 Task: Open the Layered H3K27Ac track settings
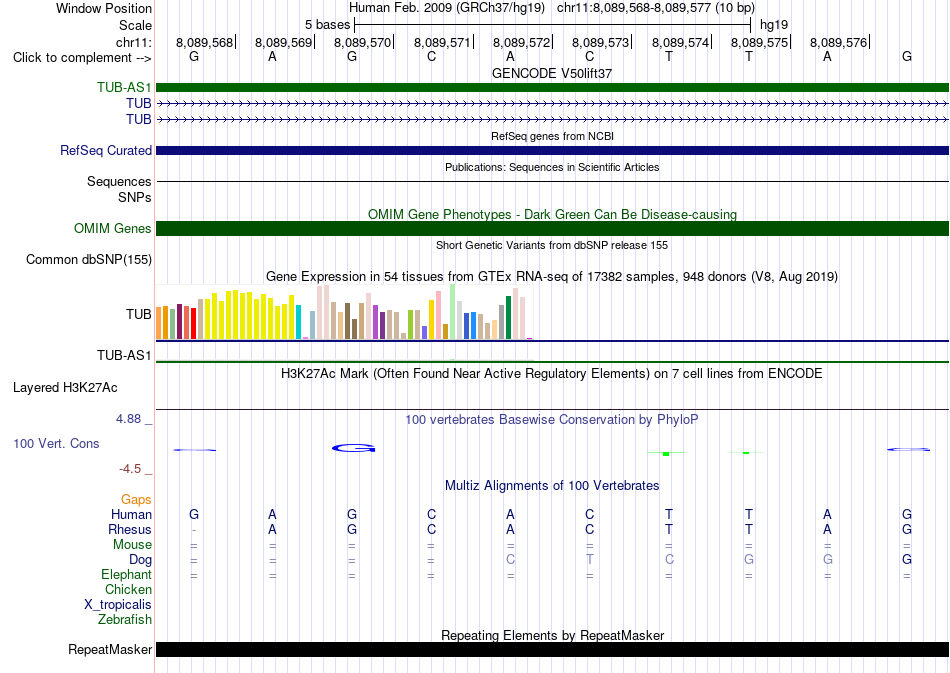coord(65,388)
